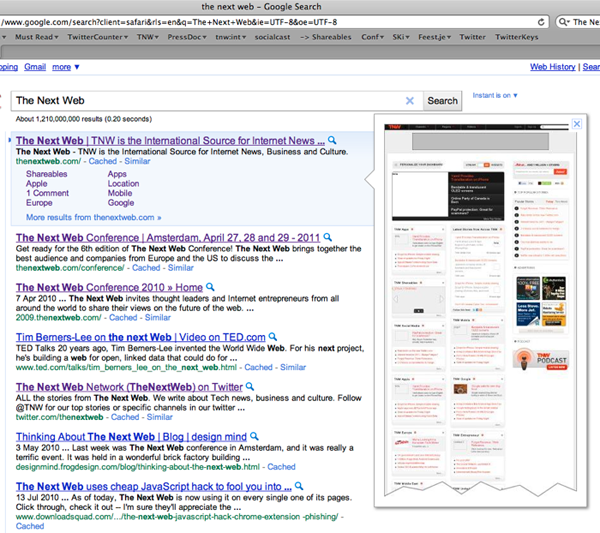Open JavaScript hack article result
Viewport: 600px width, 533px height.
coord(154,486)
